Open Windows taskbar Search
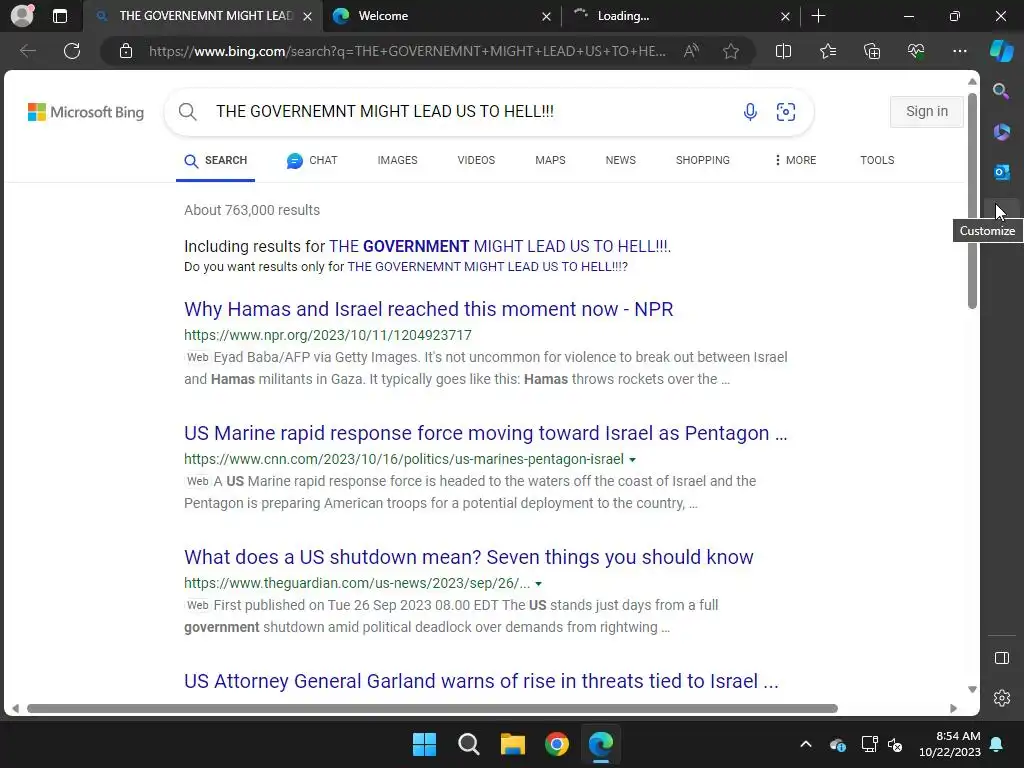This screenshot has height=768, width=1024. [x=468, y=744]
